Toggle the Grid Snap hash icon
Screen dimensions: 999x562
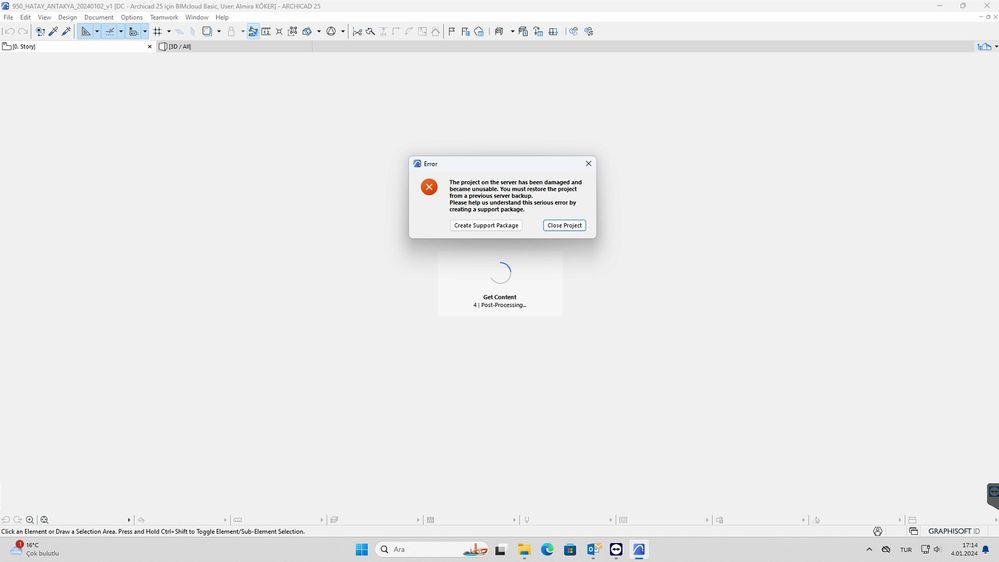click(157, 31)
